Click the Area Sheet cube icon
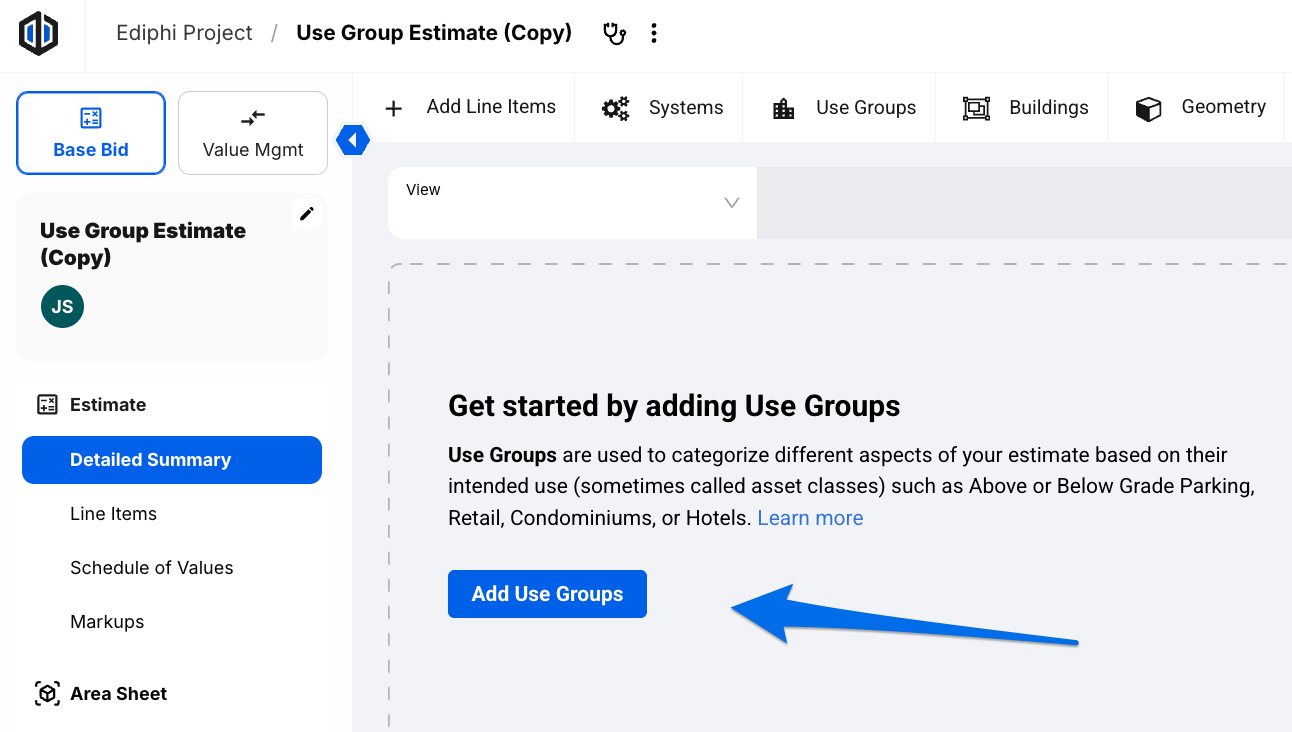 (47, 694)
